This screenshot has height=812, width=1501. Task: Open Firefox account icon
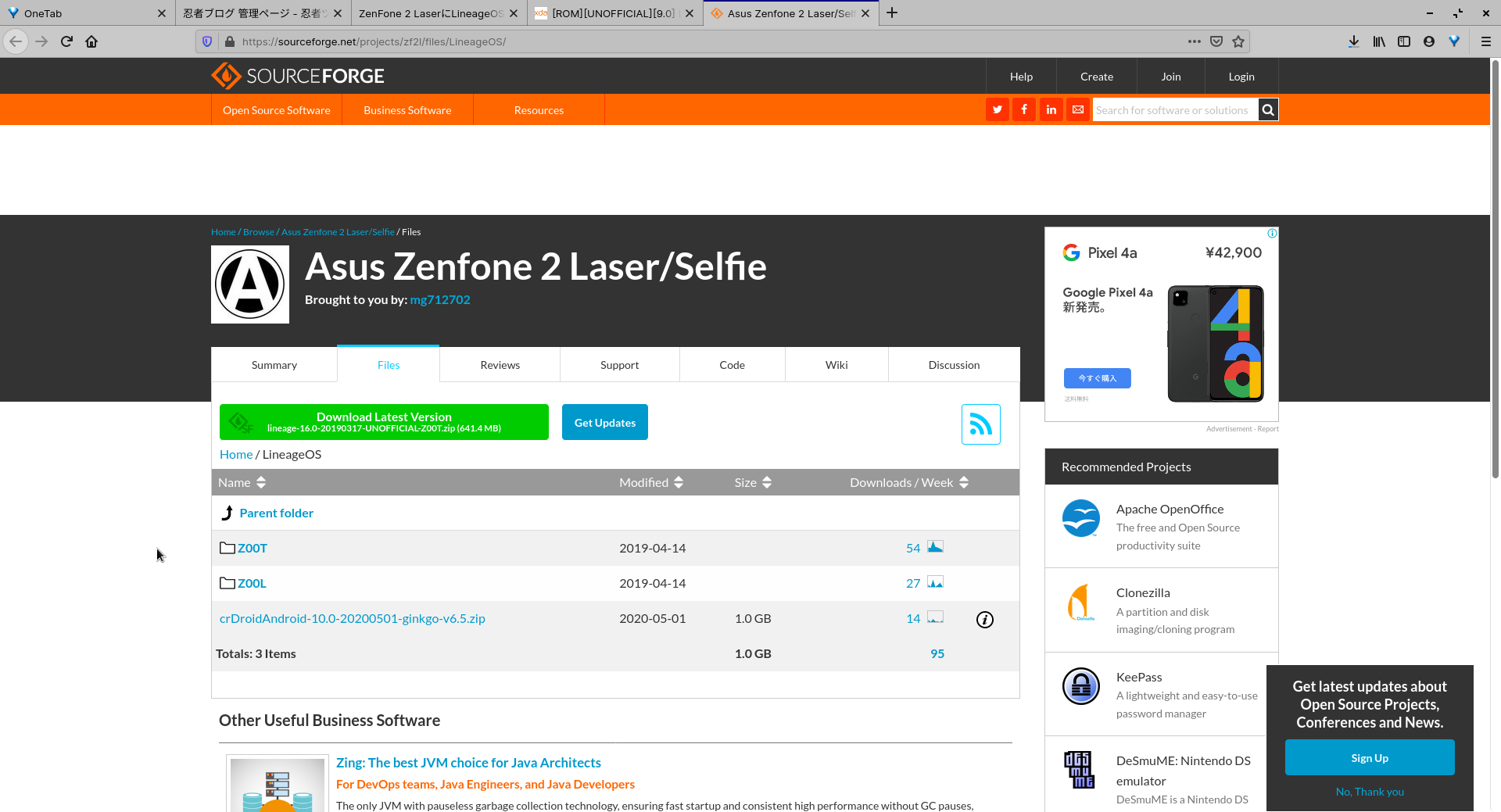pos(1429,41)
